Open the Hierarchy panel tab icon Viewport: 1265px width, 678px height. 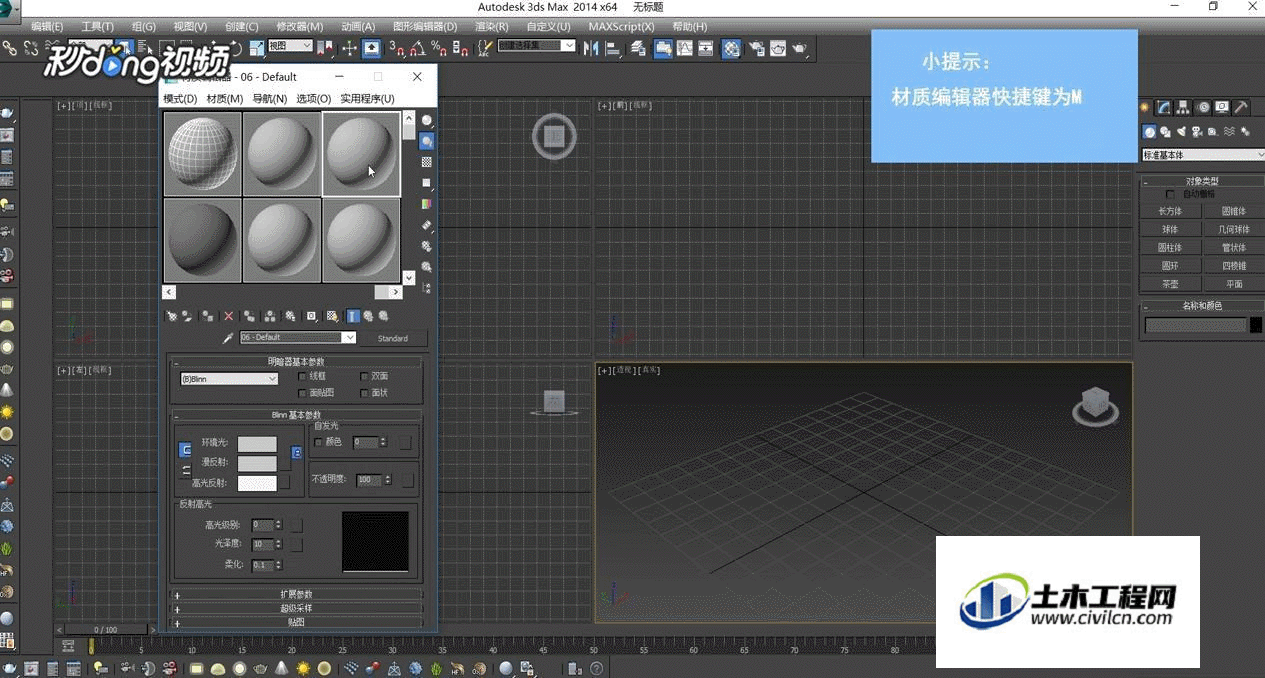click(x=1183, y=108)
